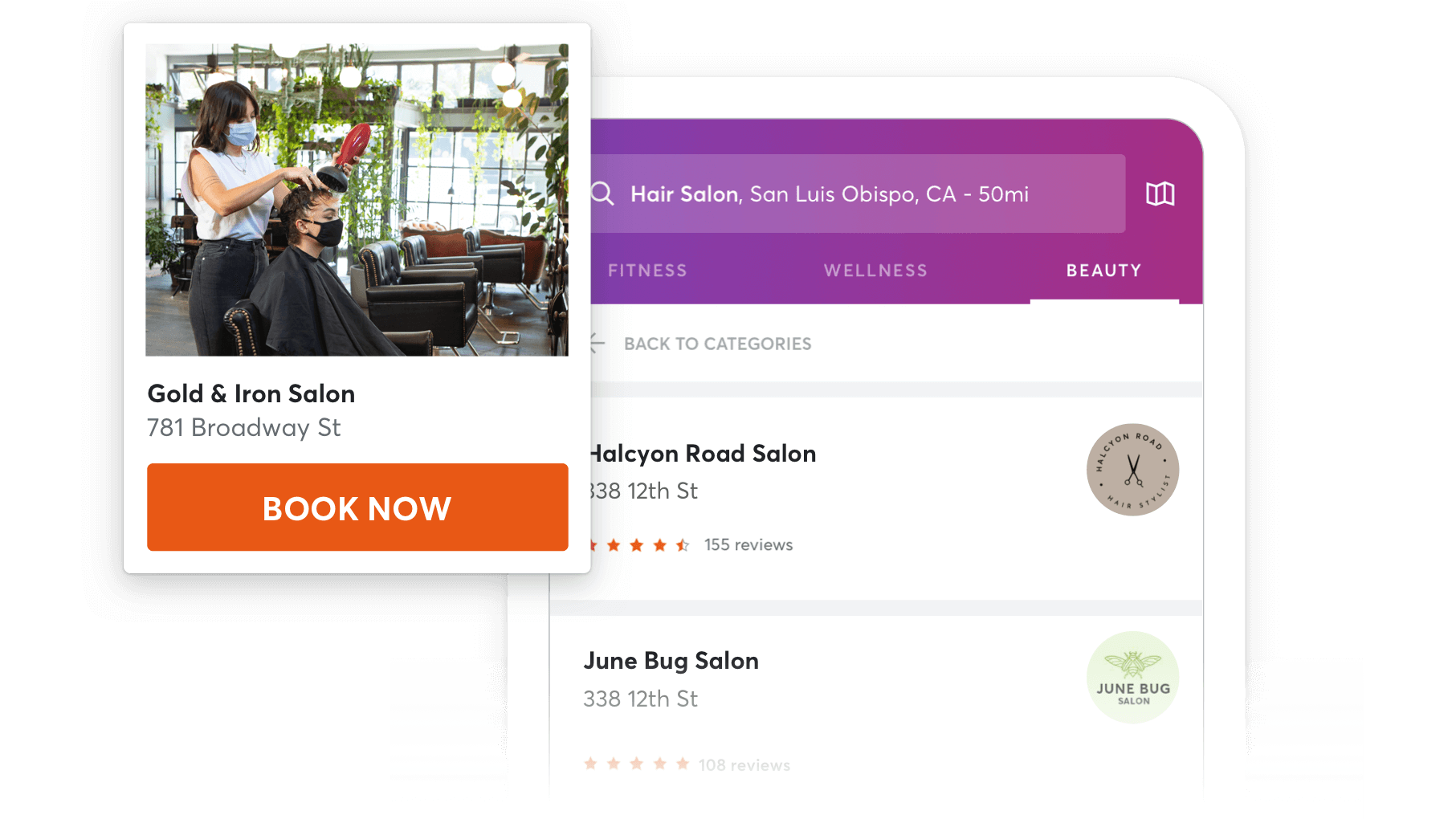Click the search magnifier icon

(x=602, y=194)
